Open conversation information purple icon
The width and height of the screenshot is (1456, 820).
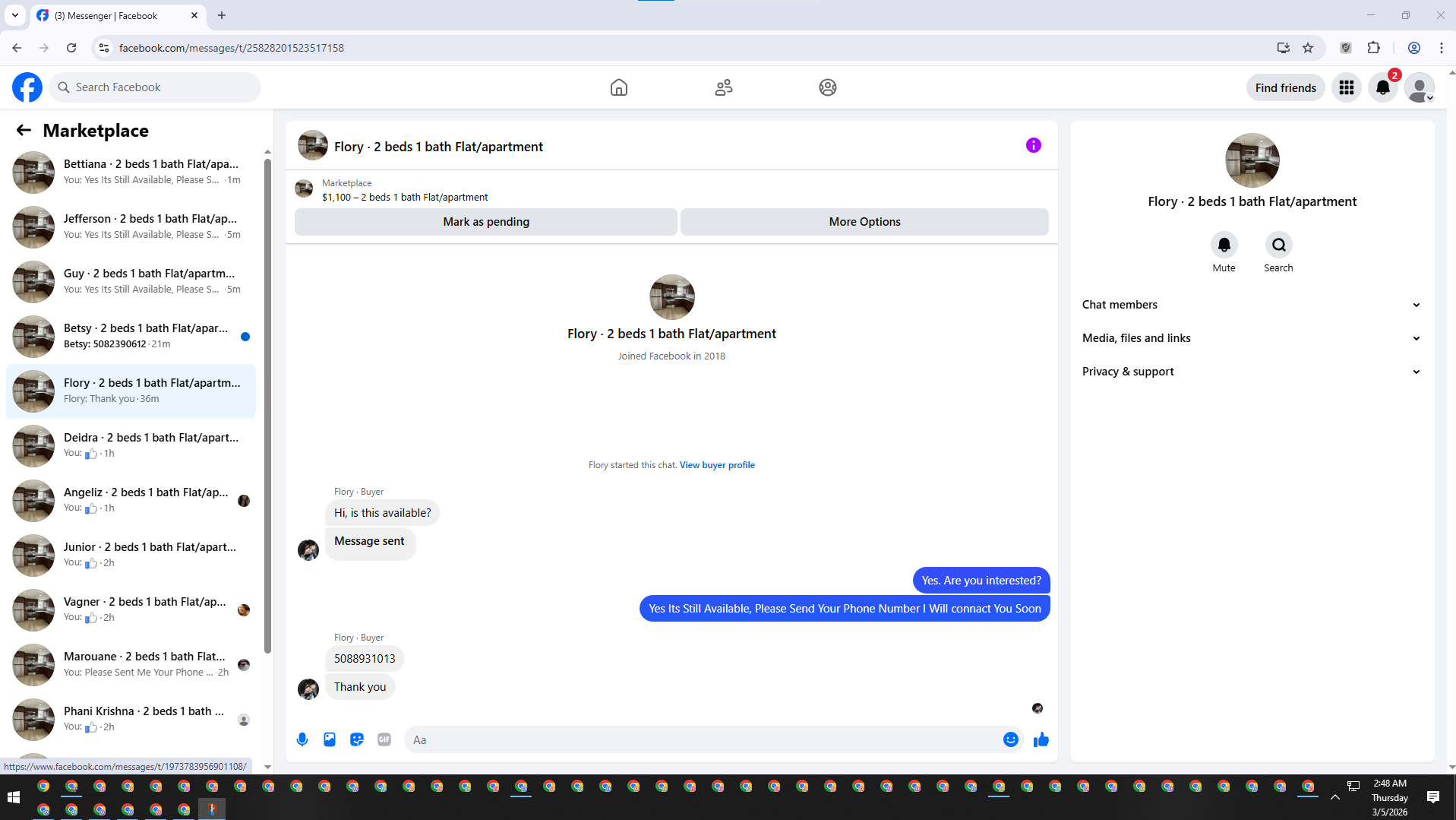coord(1033,145)
